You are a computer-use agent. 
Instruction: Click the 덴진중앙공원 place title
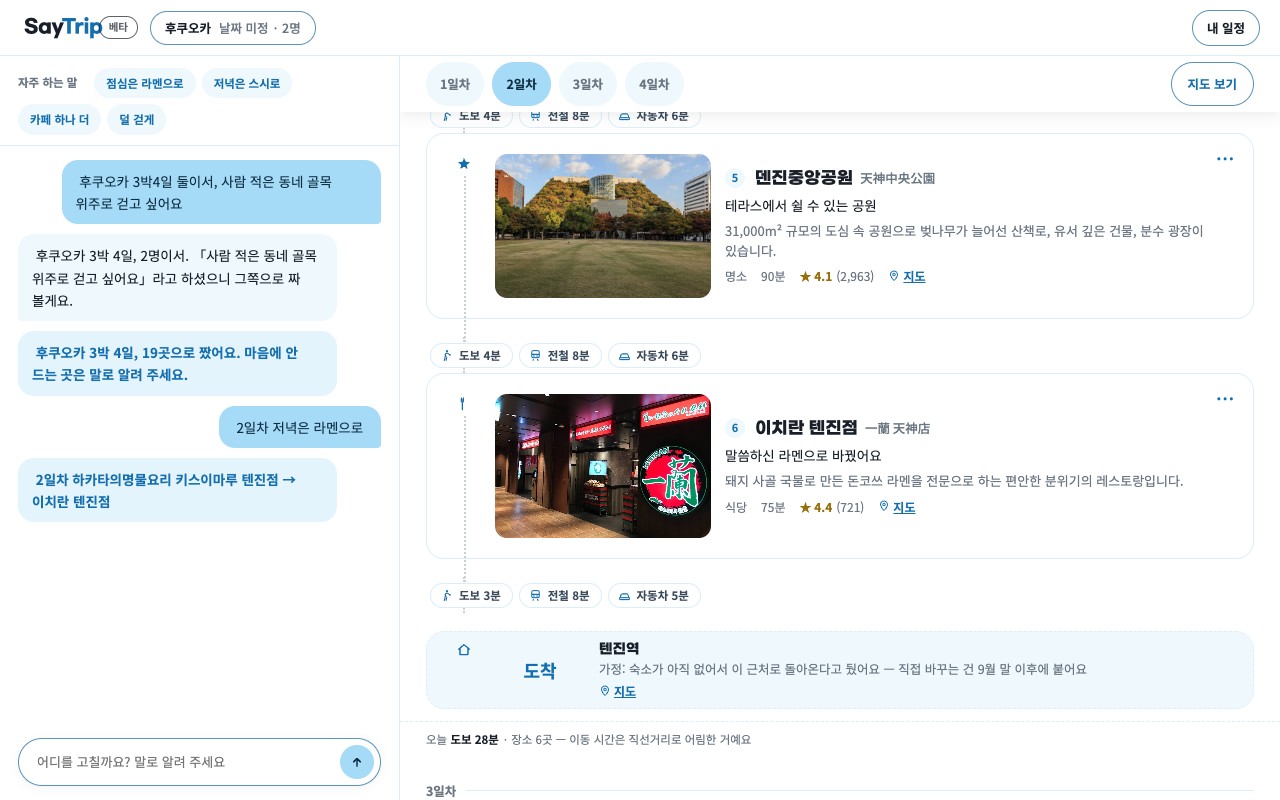click(x=804, y=177)
